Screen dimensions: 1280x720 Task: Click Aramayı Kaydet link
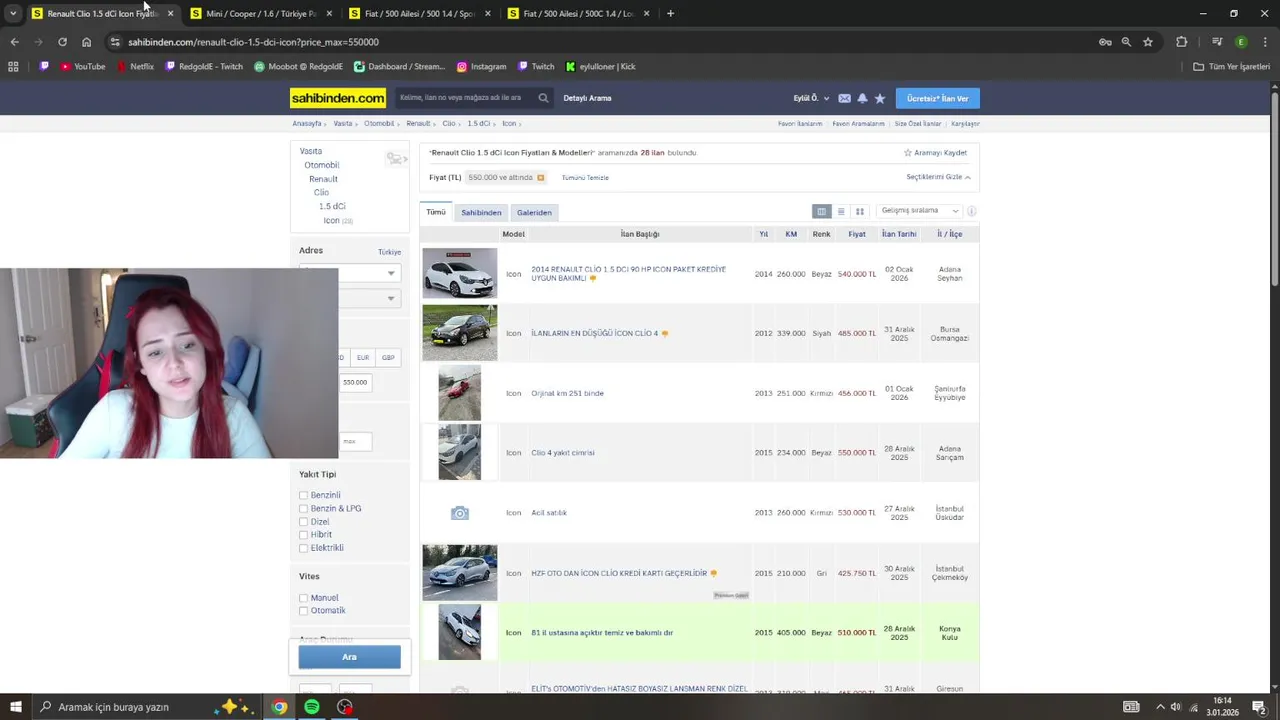[x=935, y=153]
